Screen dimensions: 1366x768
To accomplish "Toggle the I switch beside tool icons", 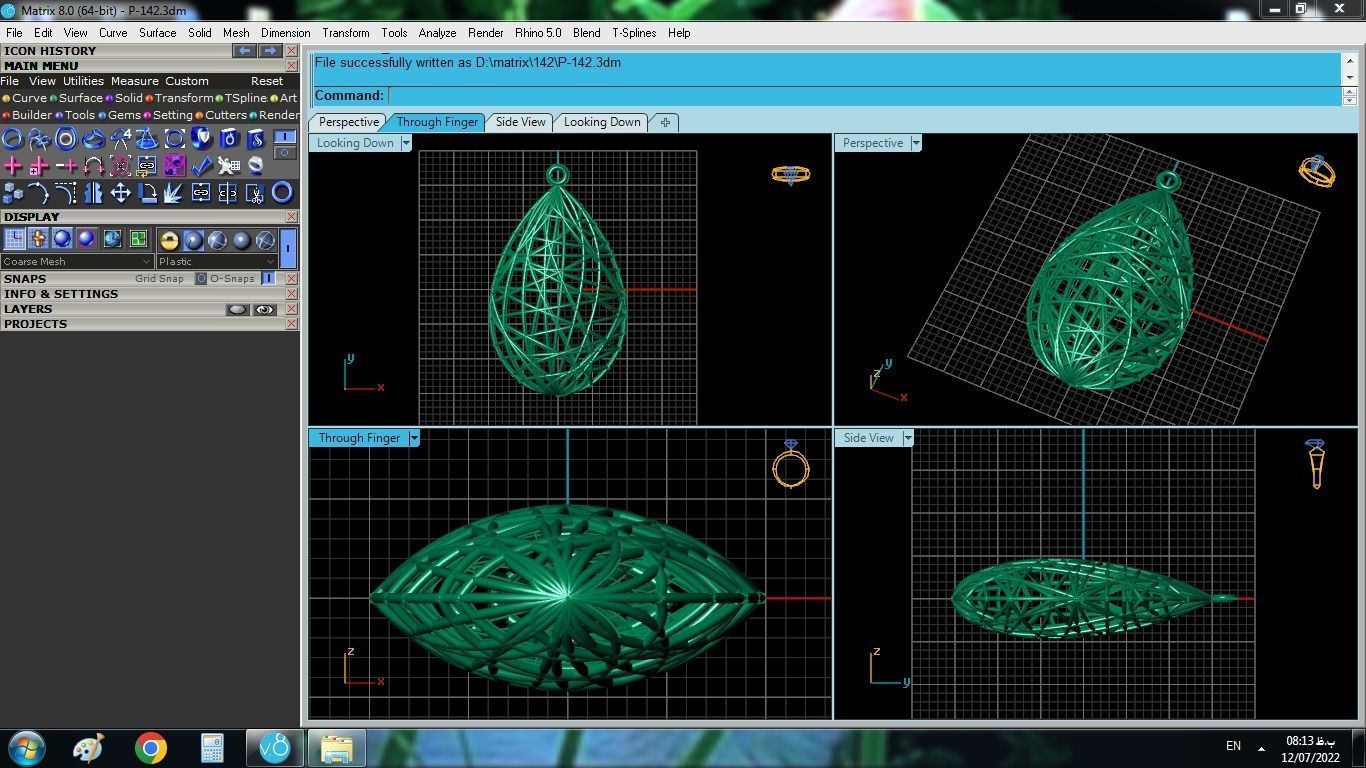I will coord(284,136).
